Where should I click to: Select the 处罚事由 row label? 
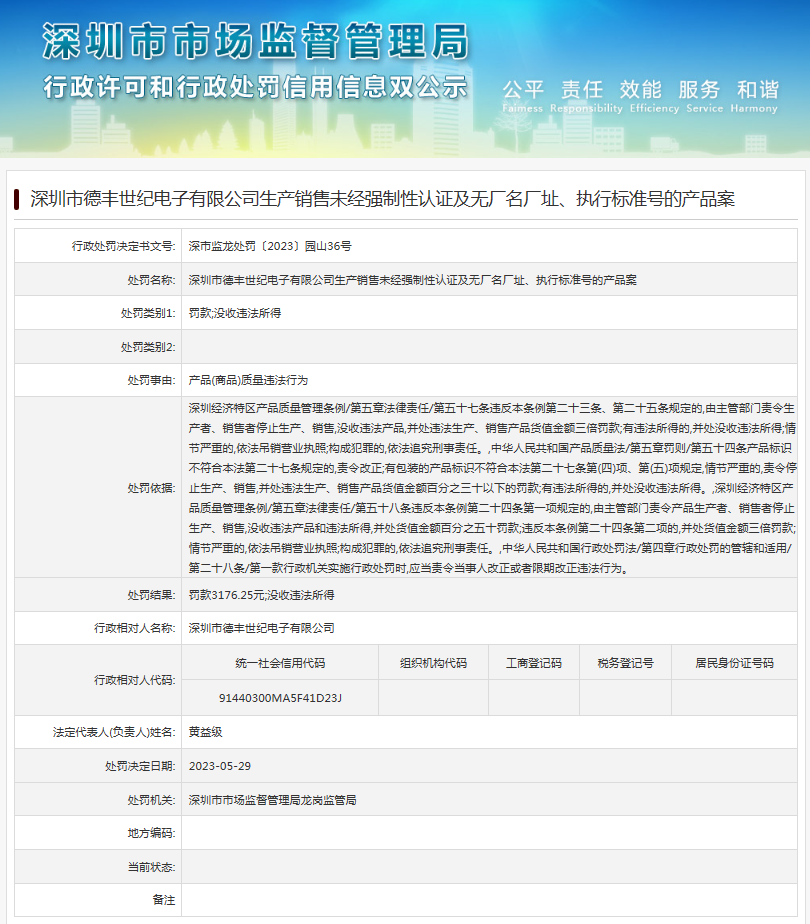151,381
